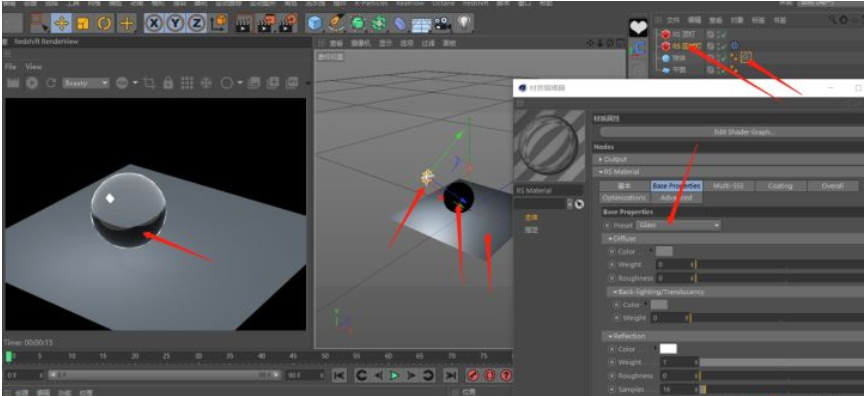
Task: Click the film strip icon in RenderView toolbar
Action: click(x=13, y=83)
